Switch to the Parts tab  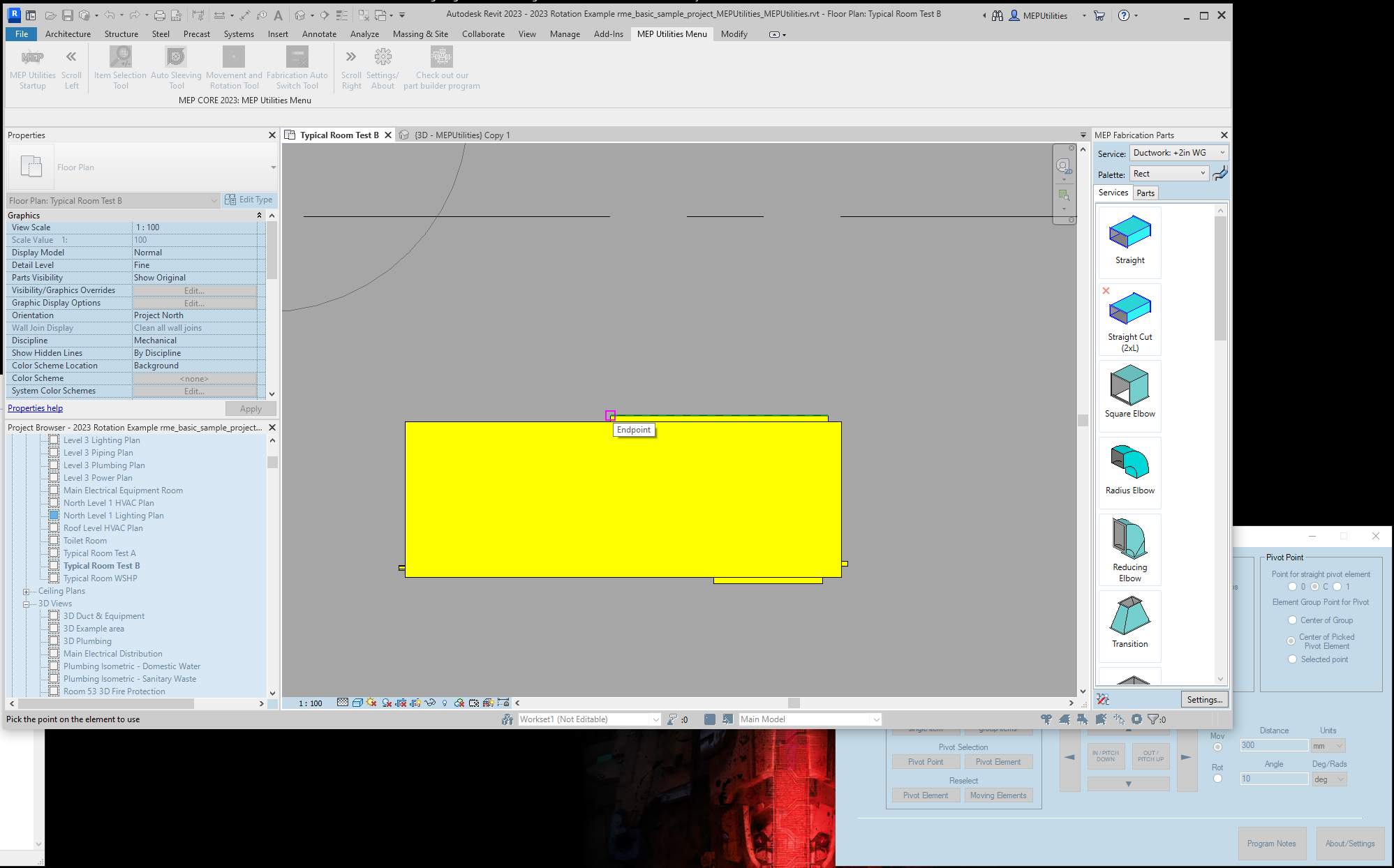click(x=1145, y=193)
